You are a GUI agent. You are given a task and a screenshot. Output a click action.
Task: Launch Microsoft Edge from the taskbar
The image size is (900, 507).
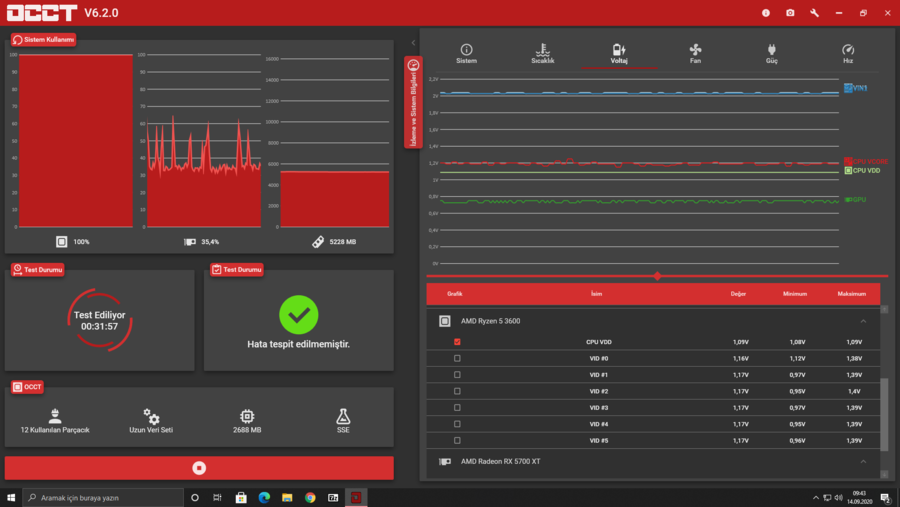point(264,497)
